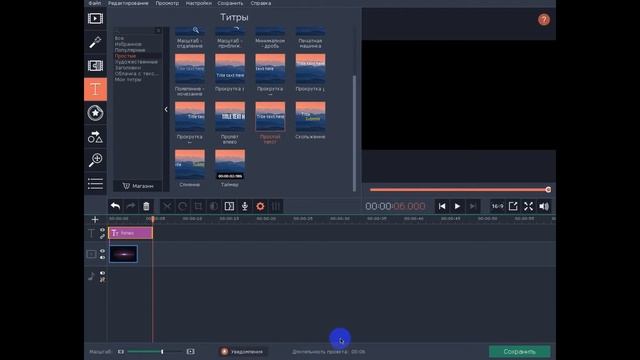The width and height of the screenshot is (640, 360).
Task: Open the Справка menu
Action: click(x=260, y=3)
